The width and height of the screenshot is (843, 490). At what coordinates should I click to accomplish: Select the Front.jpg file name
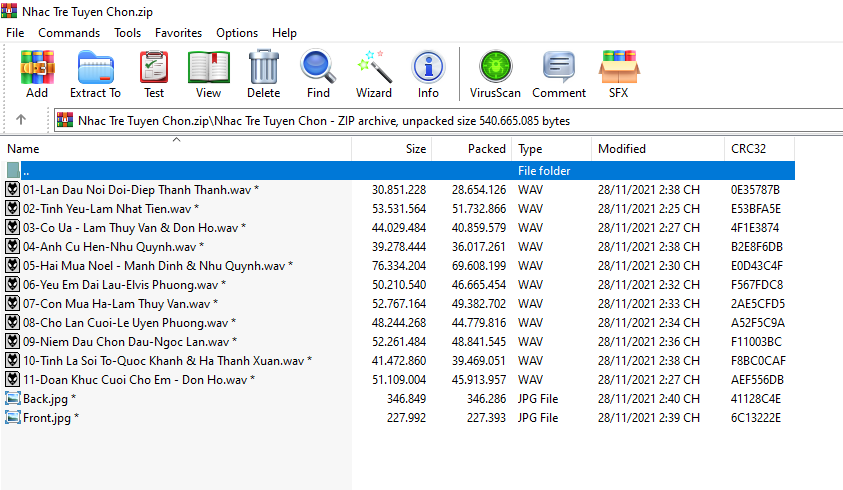(x=47, y=417)
